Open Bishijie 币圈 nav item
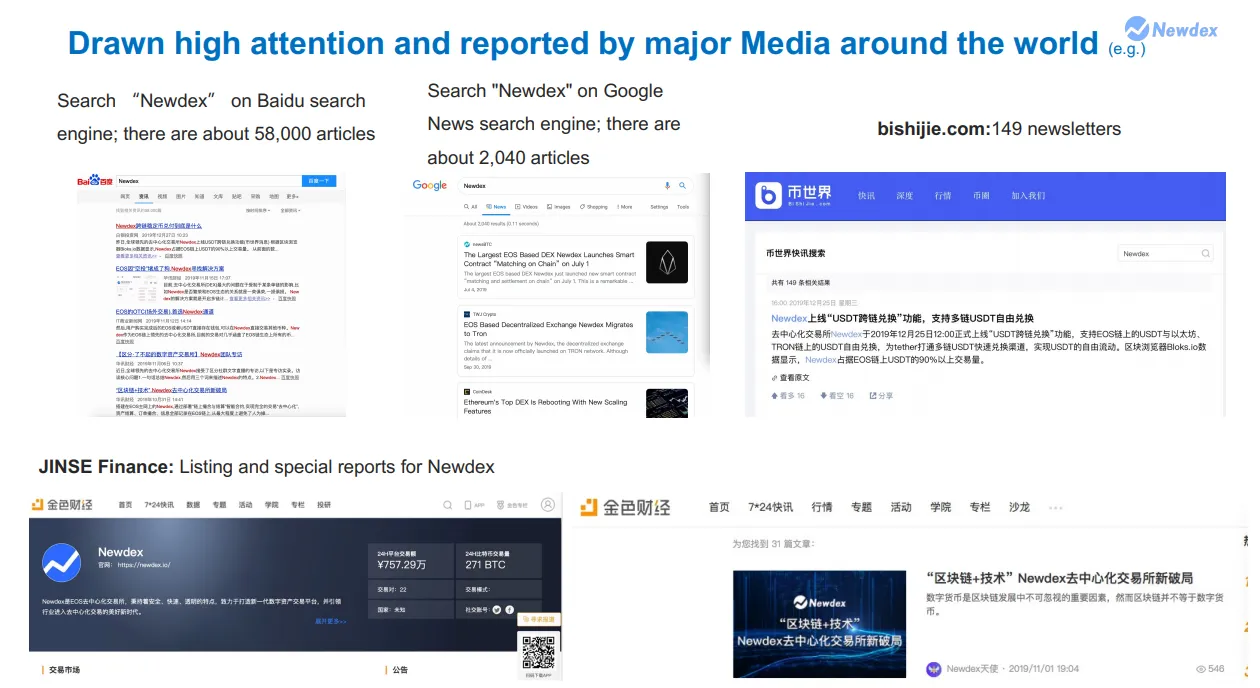Screen dimensions: 1260x688 pos(981,196)
